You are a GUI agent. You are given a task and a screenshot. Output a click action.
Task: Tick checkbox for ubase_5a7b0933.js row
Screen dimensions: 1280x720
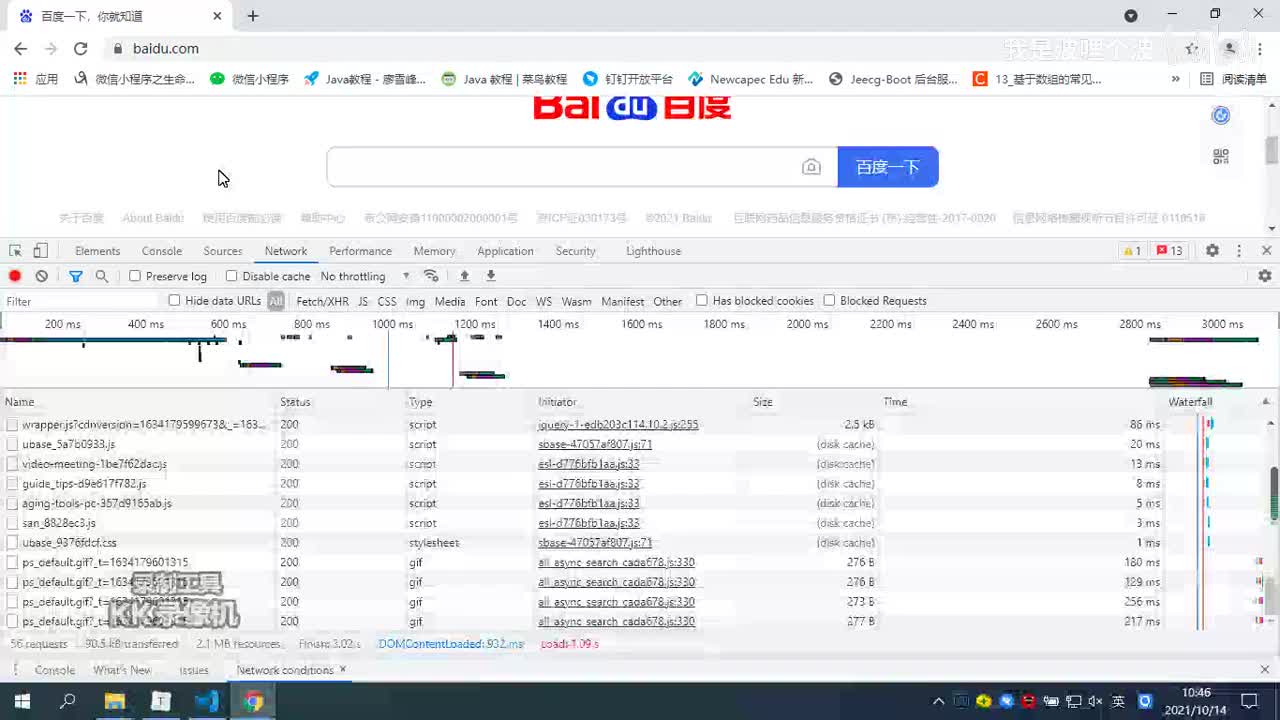[12, 444]
